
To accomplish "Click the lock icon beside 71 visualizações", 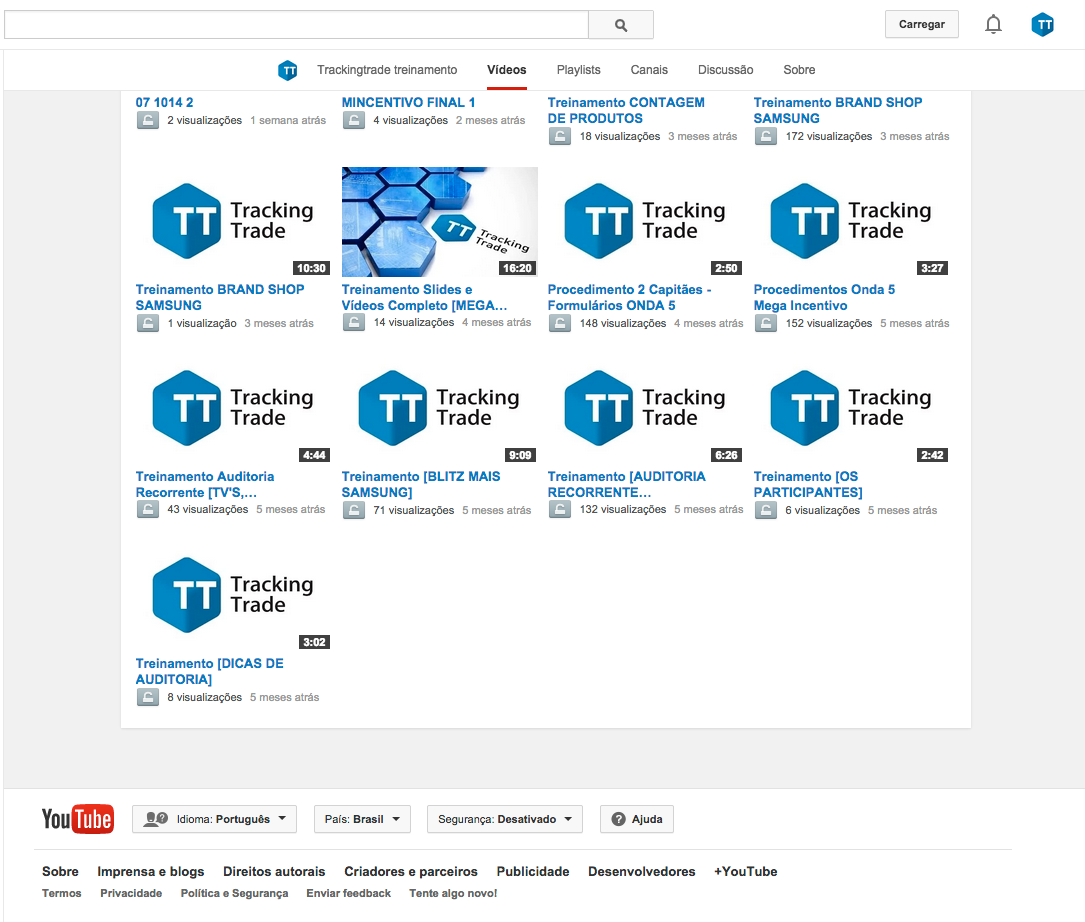I will pos(354,510).
